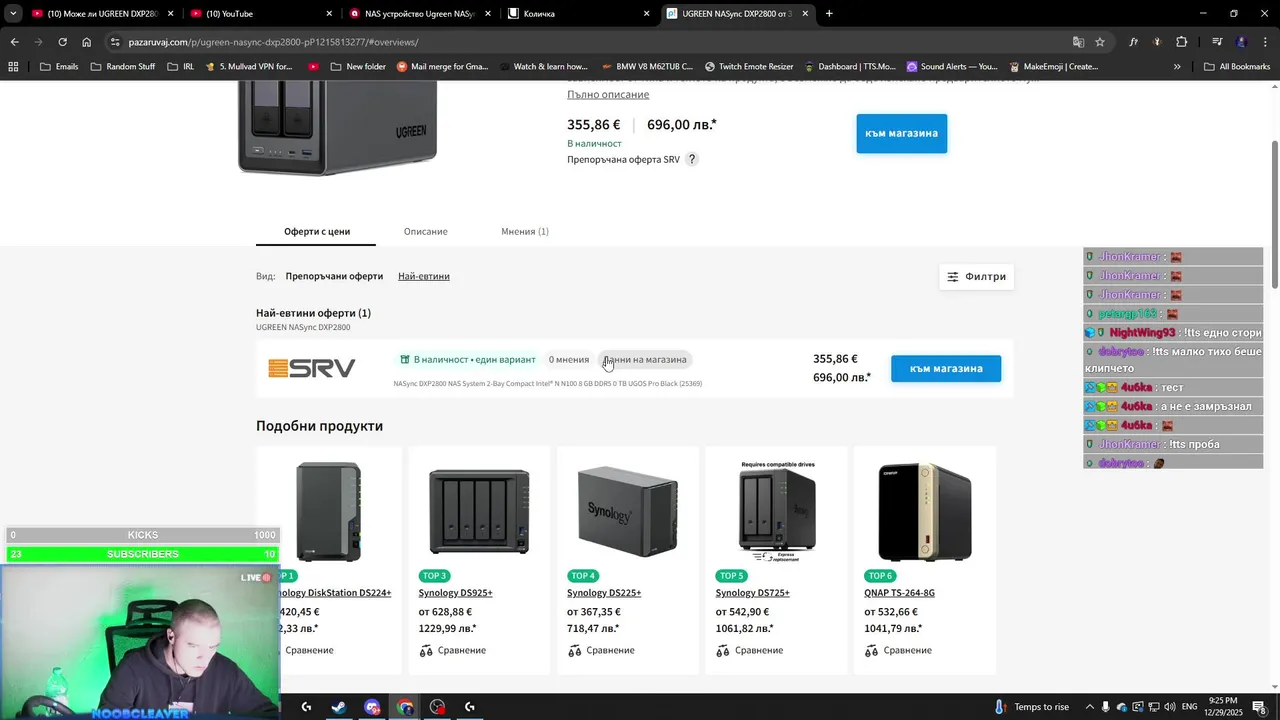Toggle Сравнение for Synology DS925+

(x=453, y=650)
